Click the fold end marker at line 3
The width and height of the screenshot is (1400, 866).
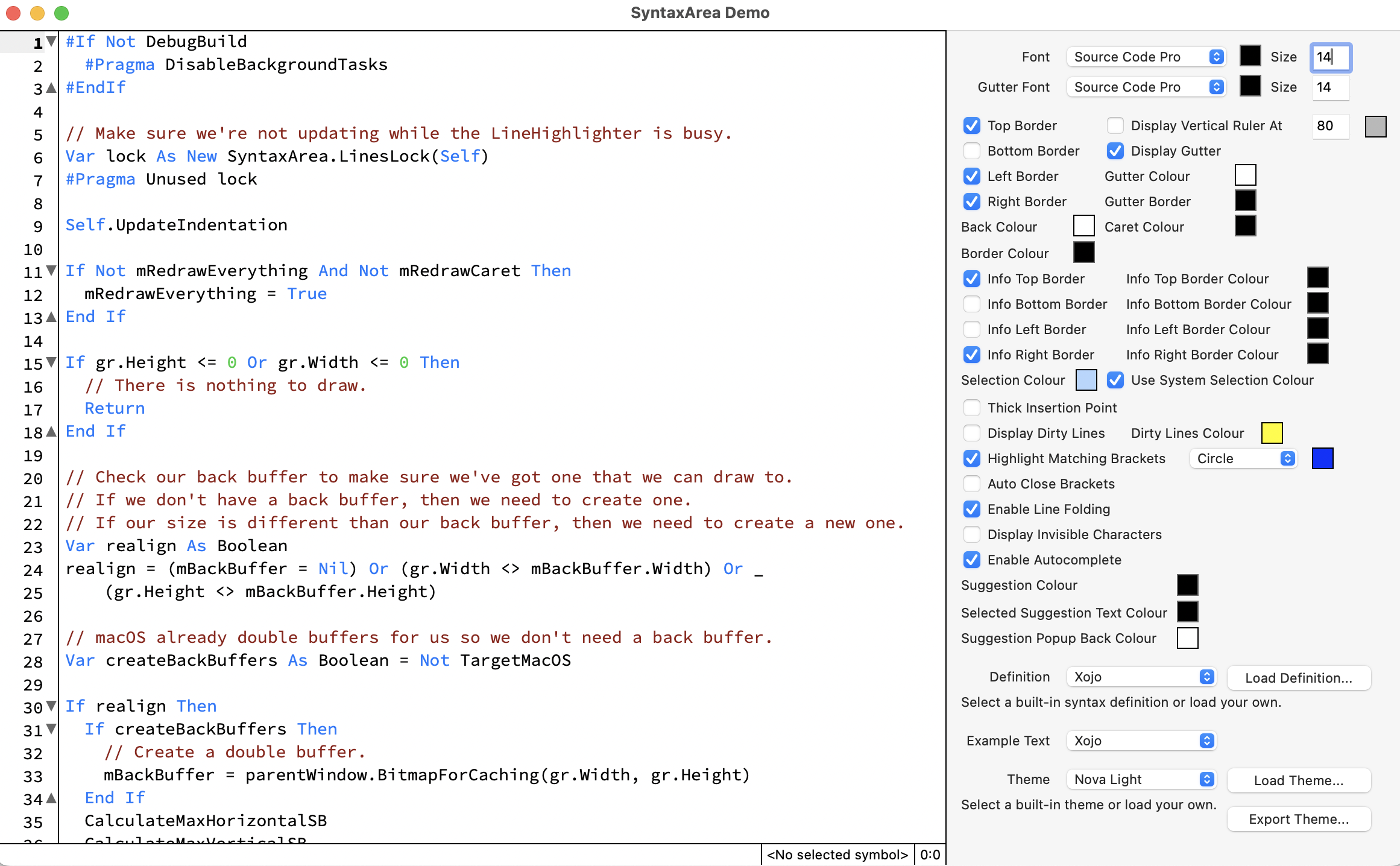coord(52,87)
